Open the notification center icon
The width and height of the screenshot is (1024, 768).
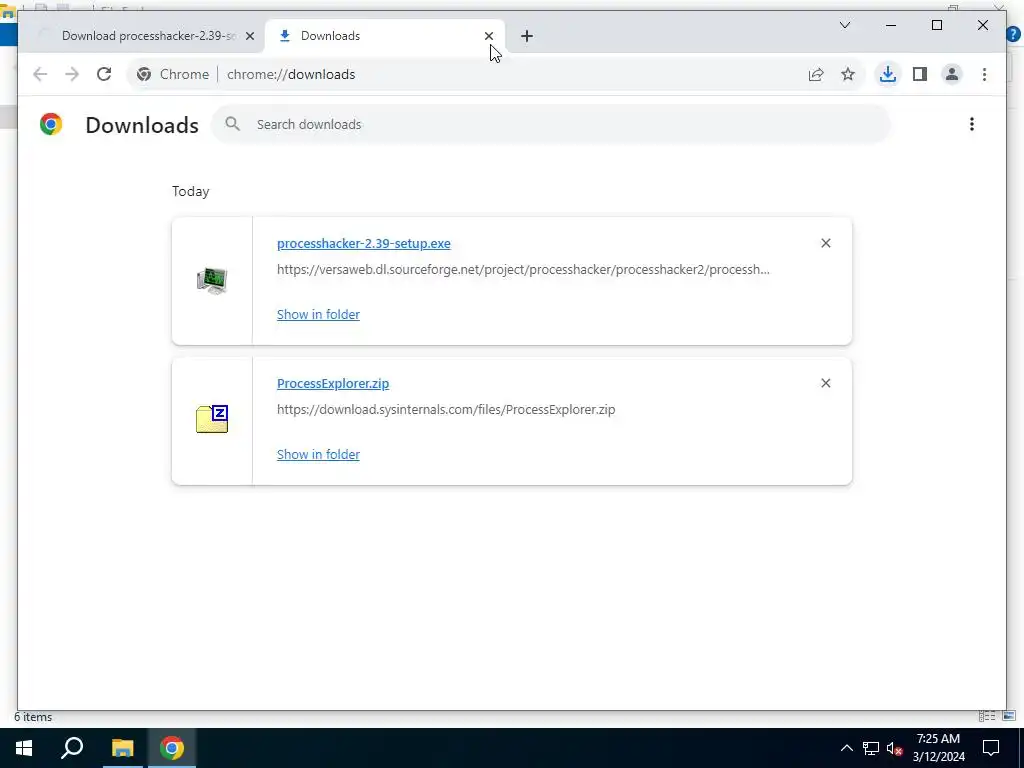(x=991, y=748)
